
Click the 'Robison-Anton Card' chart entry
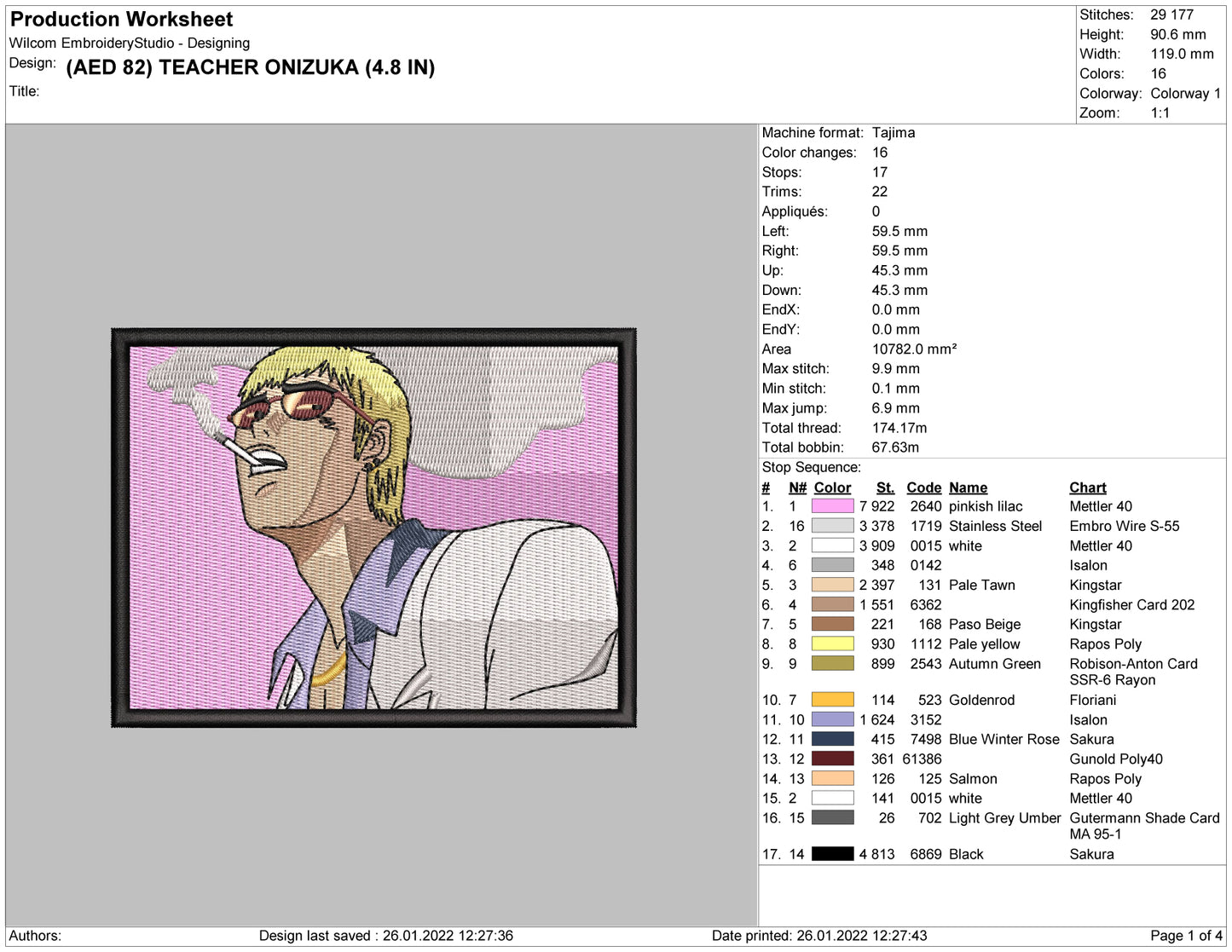click(1133, 663)
